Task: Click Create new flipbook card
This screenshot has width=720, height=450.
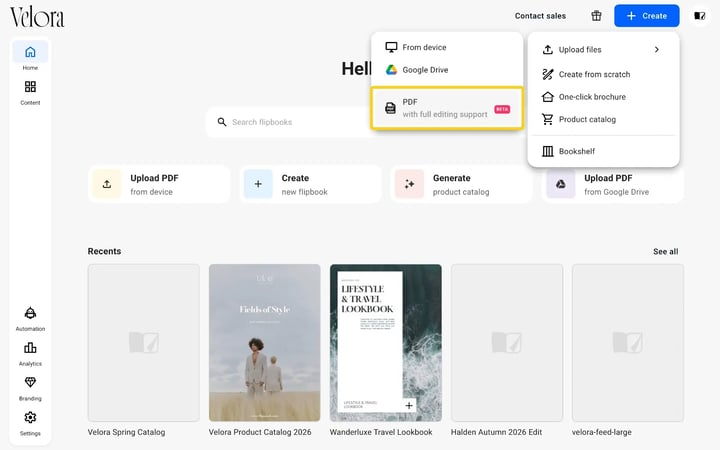Action: 310,184
